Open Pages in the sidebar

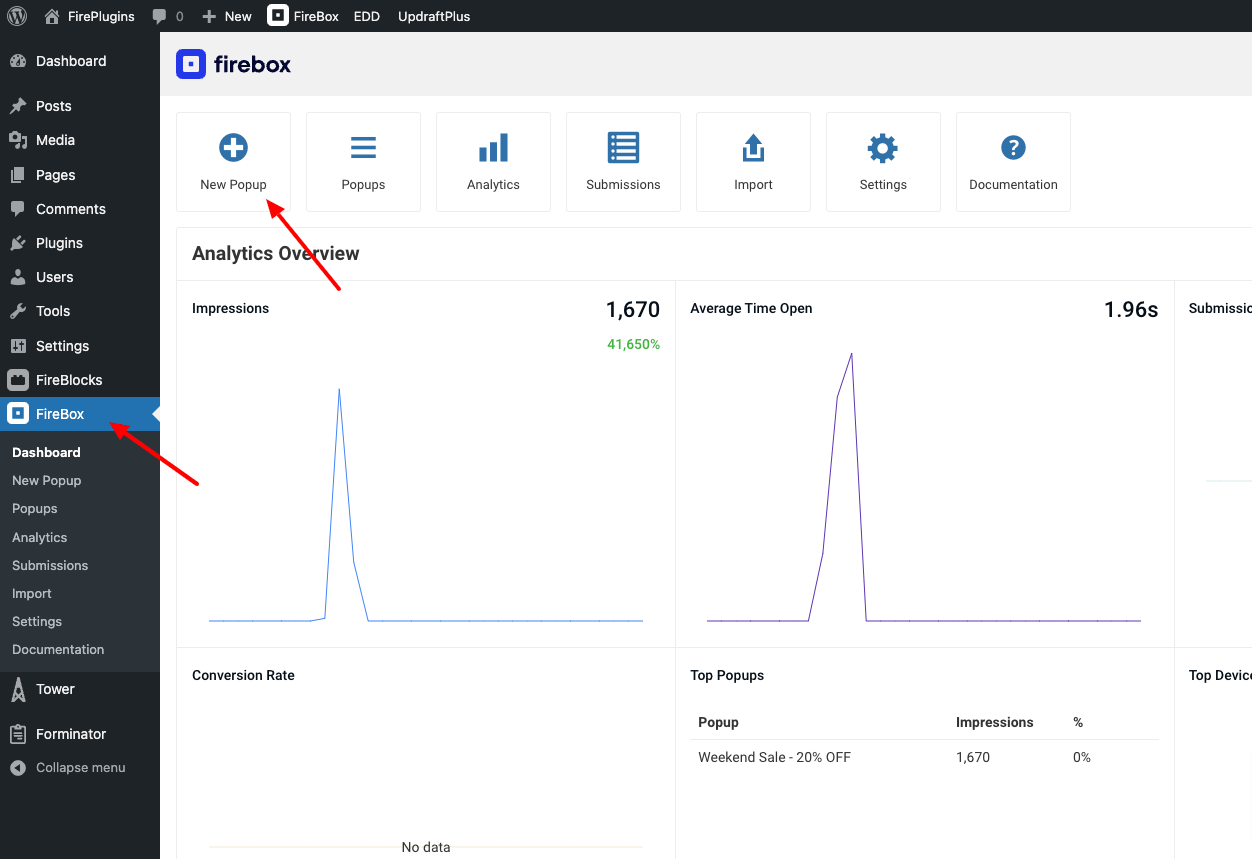click(x=80, y=175)
